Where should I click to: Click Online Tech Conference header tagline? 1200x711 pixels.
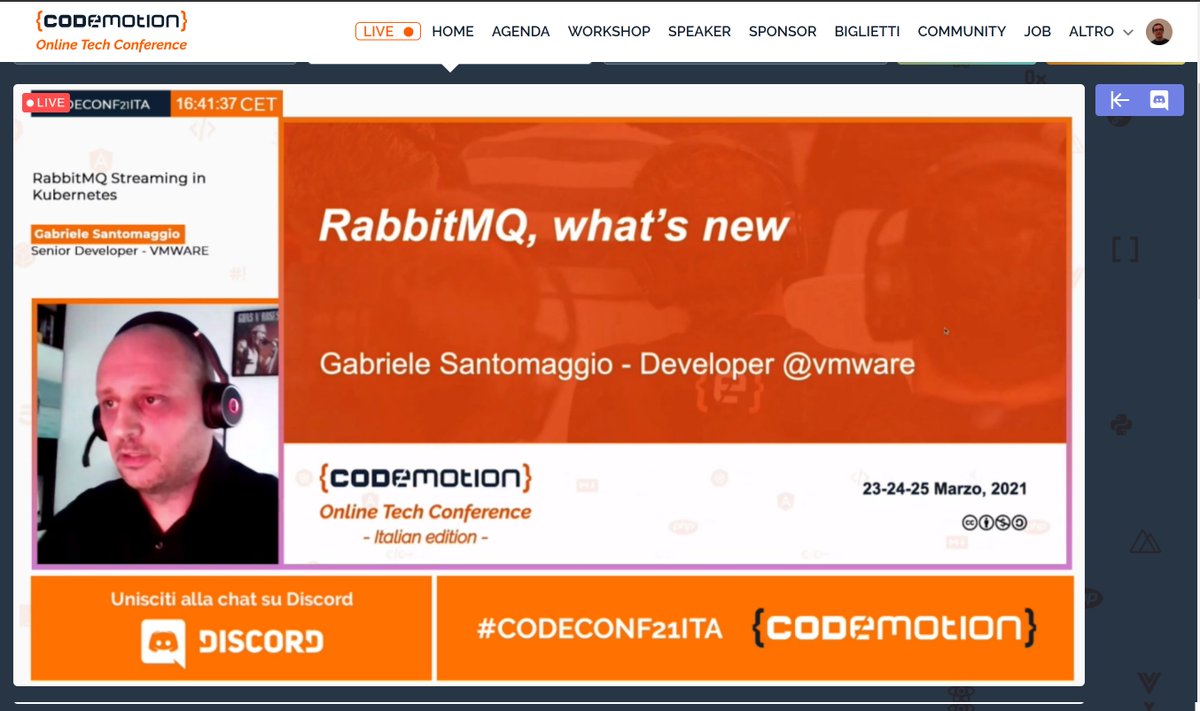click(x=111, y=44)
